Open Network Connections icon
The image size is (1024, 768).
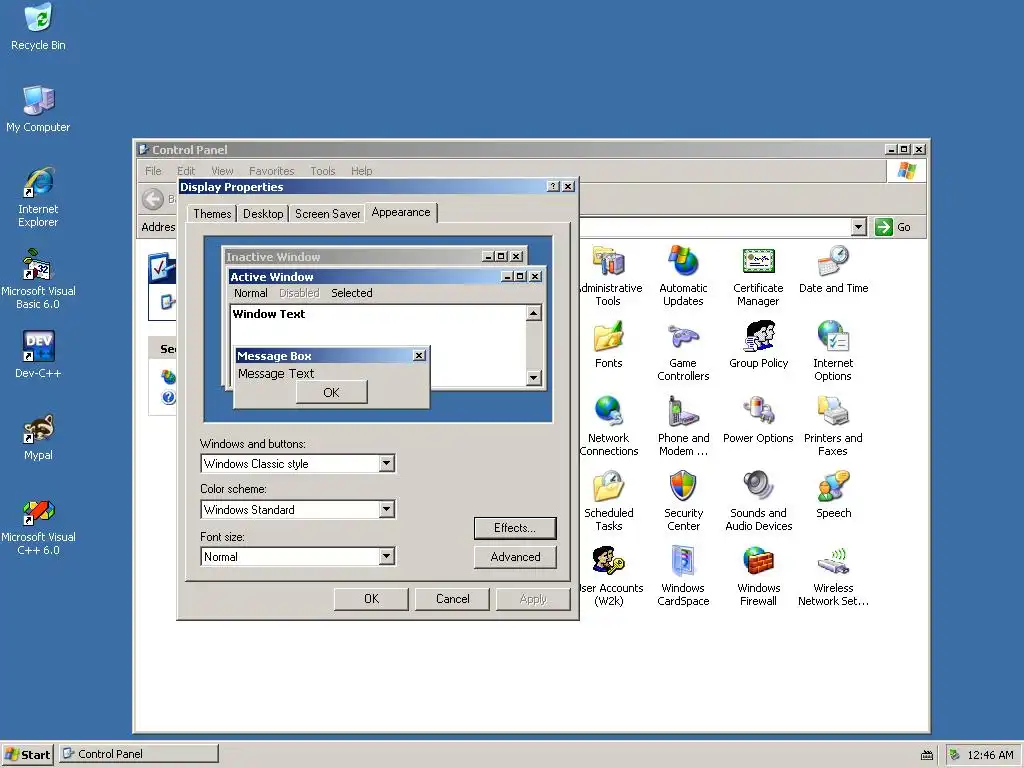pos(609,411)
